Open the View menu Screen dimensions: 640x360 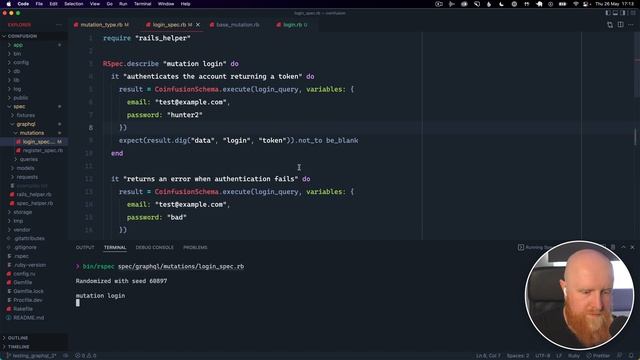pos(95,4)
